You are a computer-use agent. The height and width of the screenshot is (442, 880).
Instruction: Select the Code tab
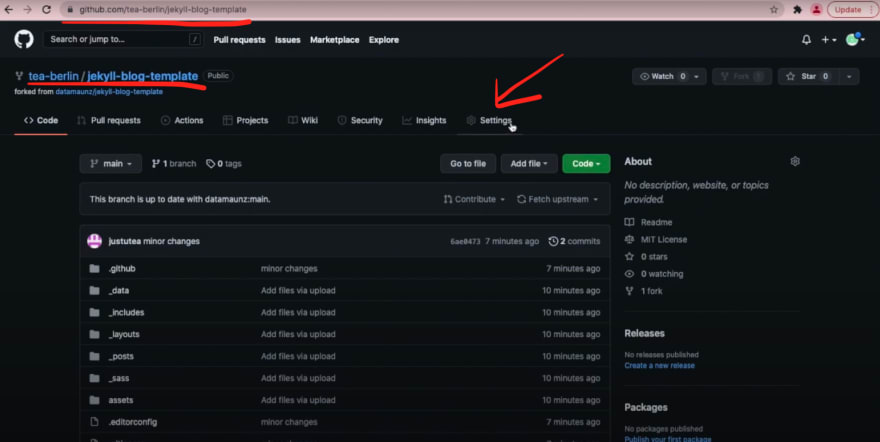[41, 121]
